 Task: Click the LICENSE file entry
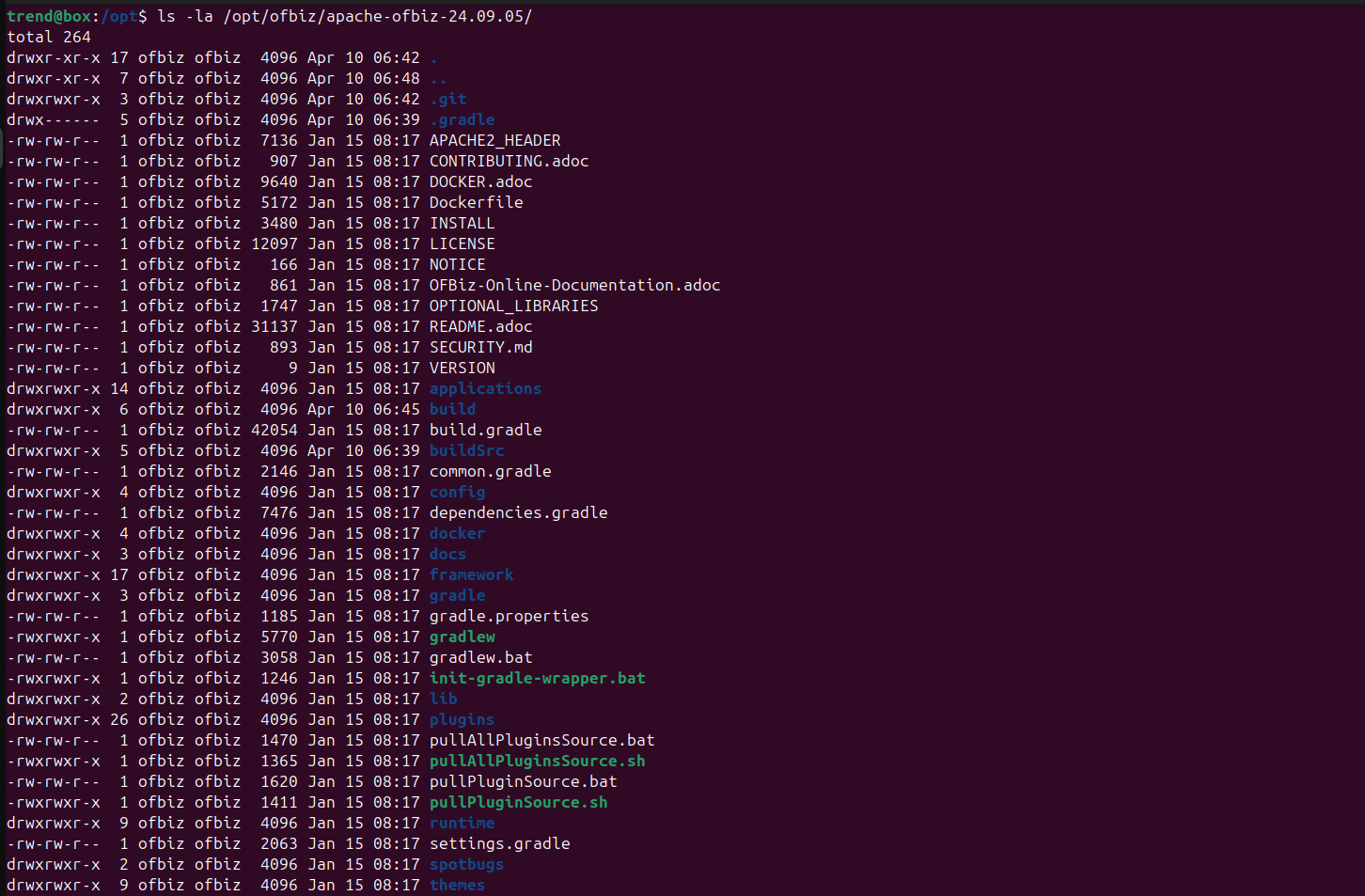click(x=463, y=244)
